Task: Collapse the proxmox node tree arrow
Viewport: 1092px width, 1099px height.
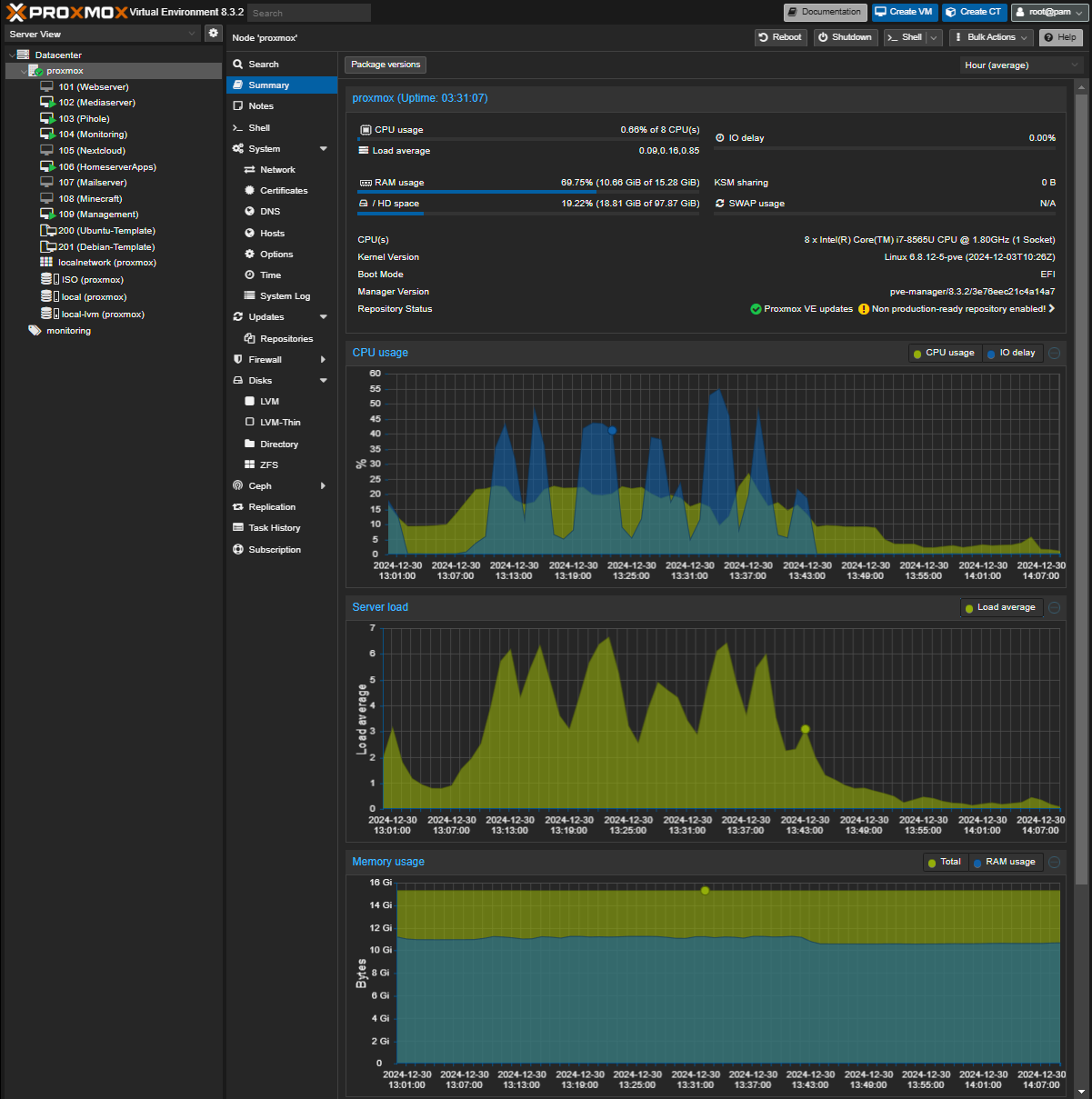Action: (x=24, y=71)
